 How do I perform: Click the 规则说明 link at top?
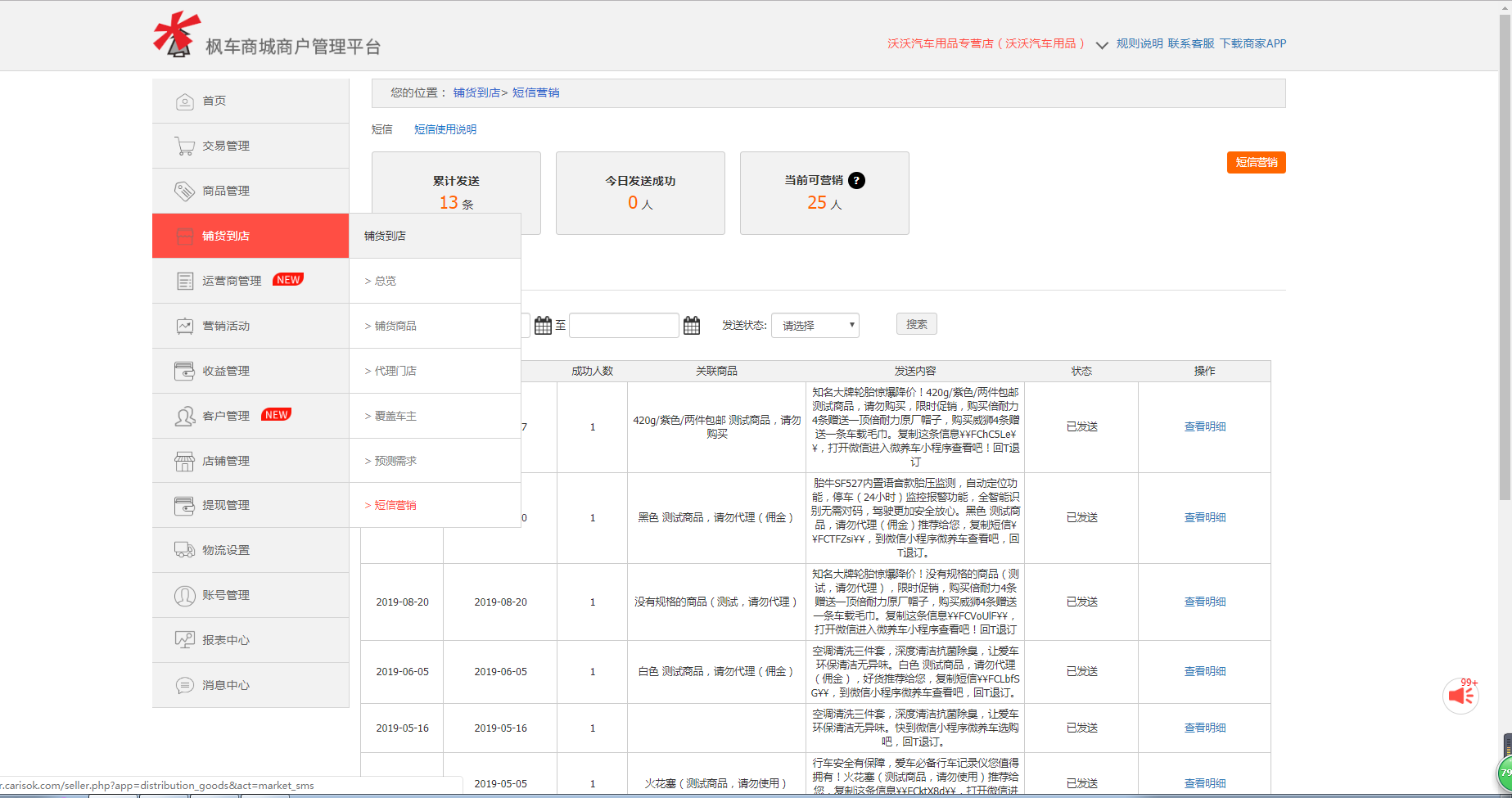[1138, 43]
